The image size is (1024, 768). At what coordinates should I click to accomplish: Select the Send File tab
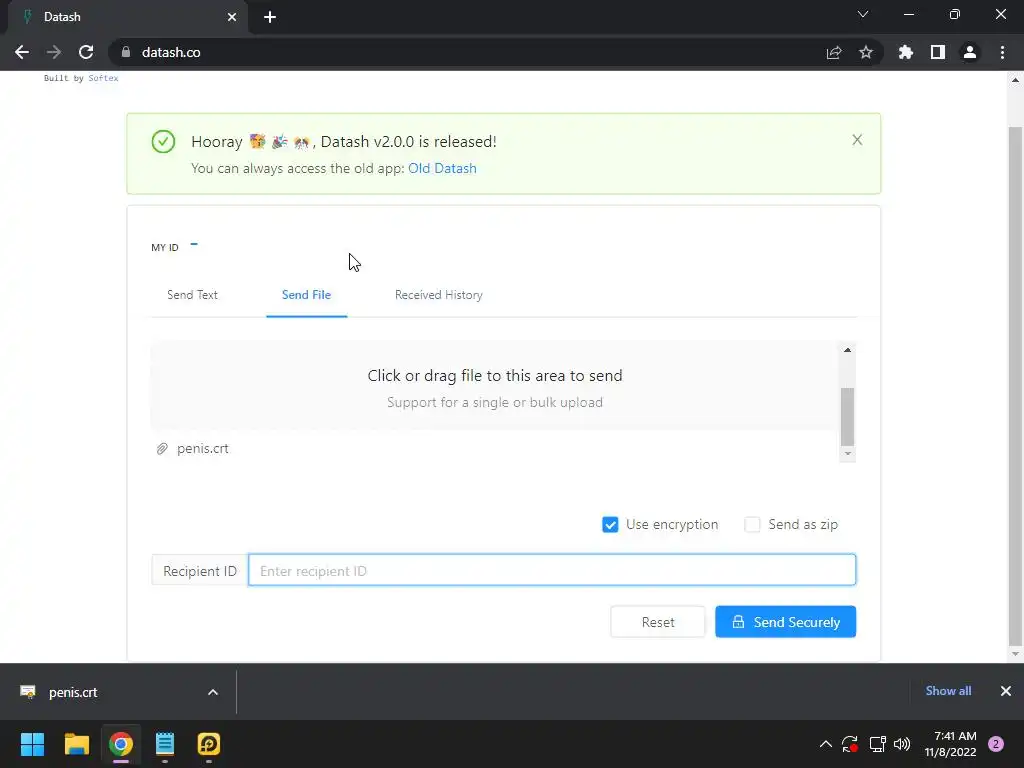tap(306, 295)
